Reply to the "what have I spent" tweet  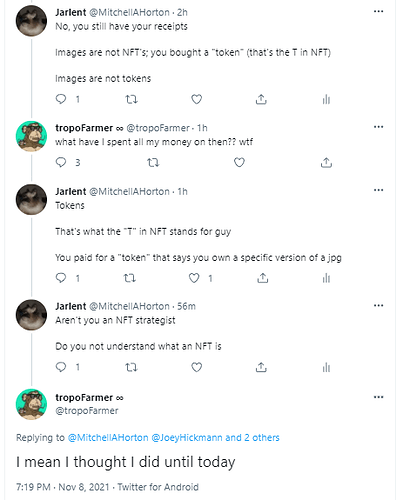61,162
